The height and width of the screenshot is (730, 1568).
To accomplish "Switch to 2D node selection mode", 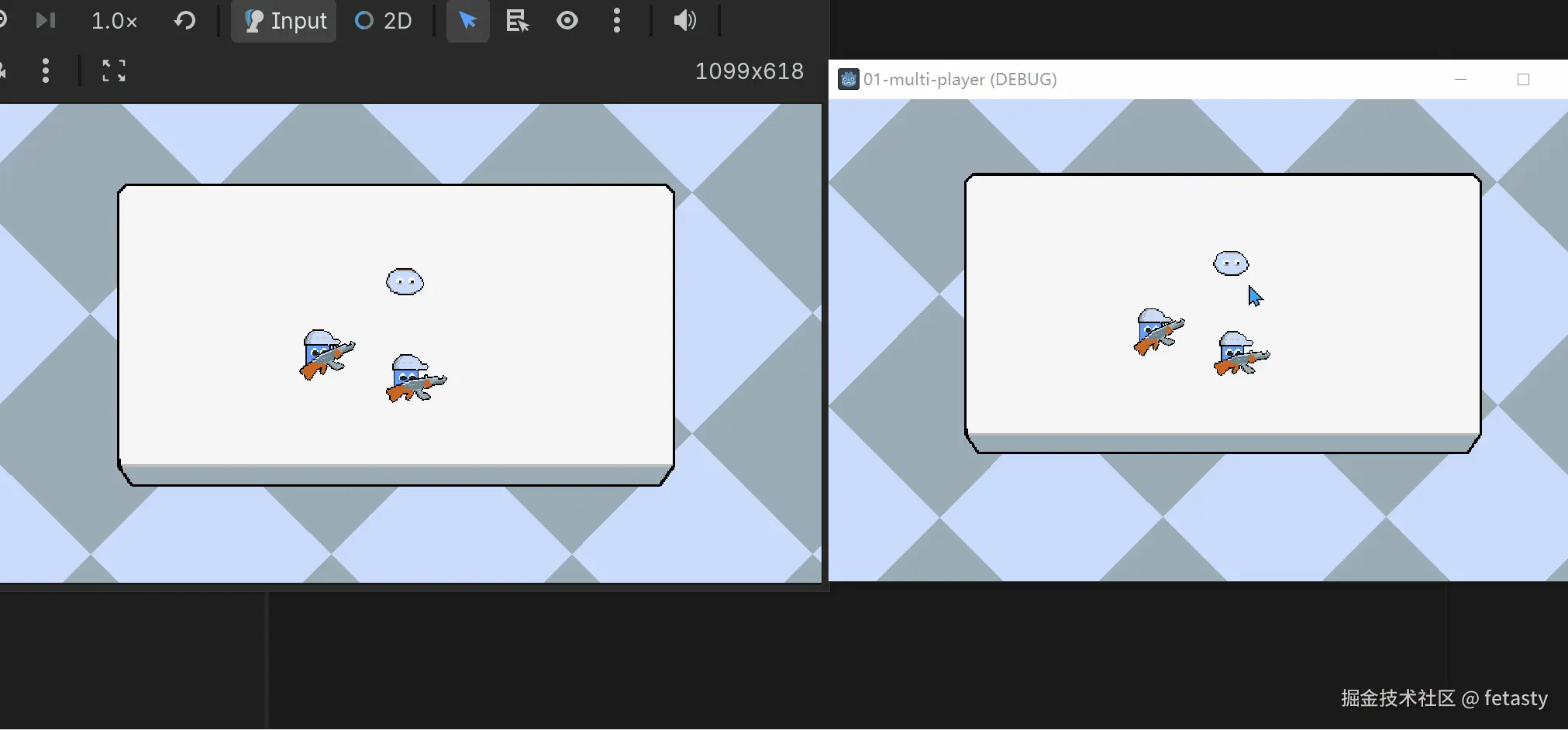I will click(x=384, y=21).
